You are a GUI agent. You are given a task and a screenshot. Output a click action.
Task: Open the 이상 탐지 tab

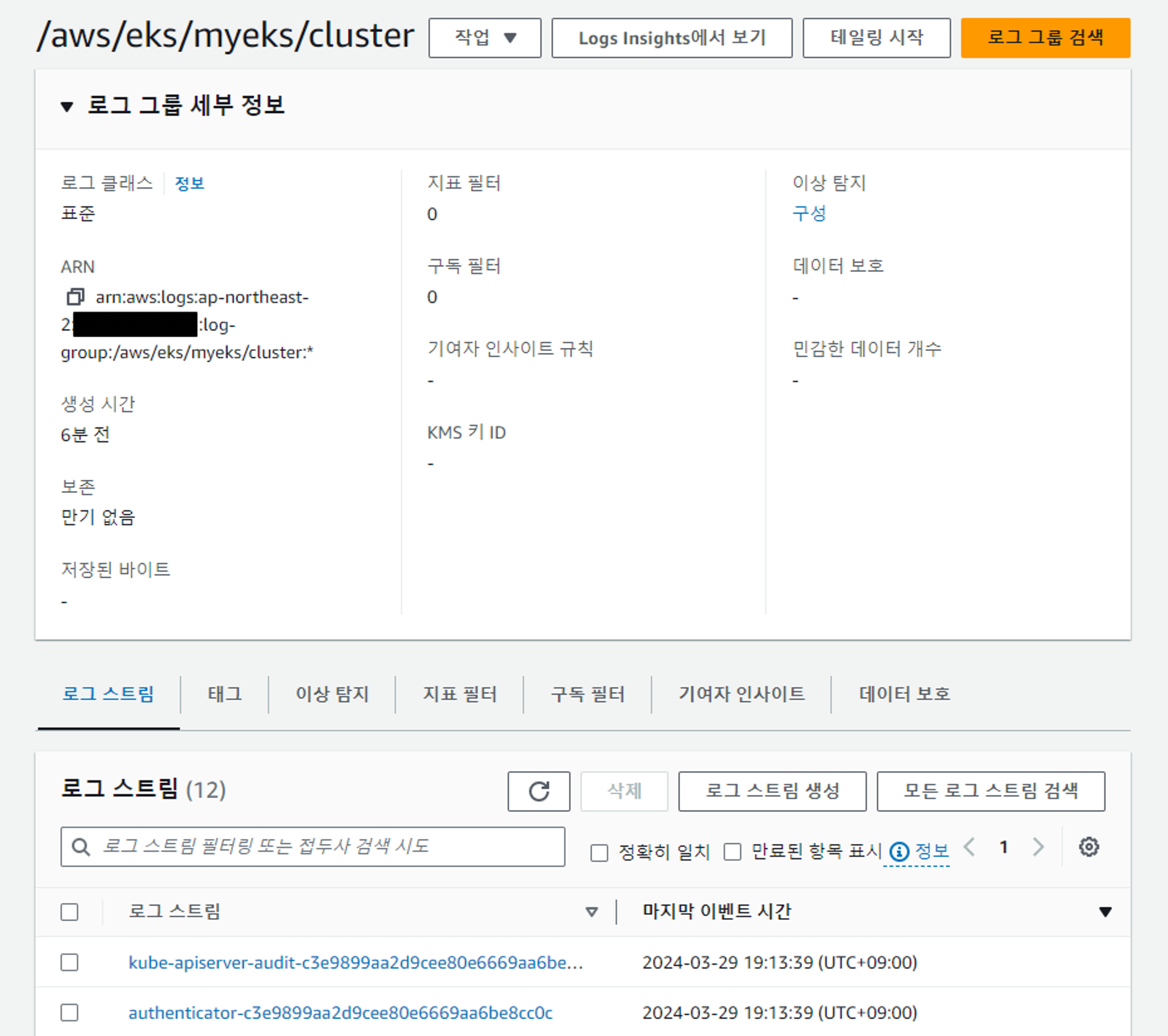coord(332,694)
